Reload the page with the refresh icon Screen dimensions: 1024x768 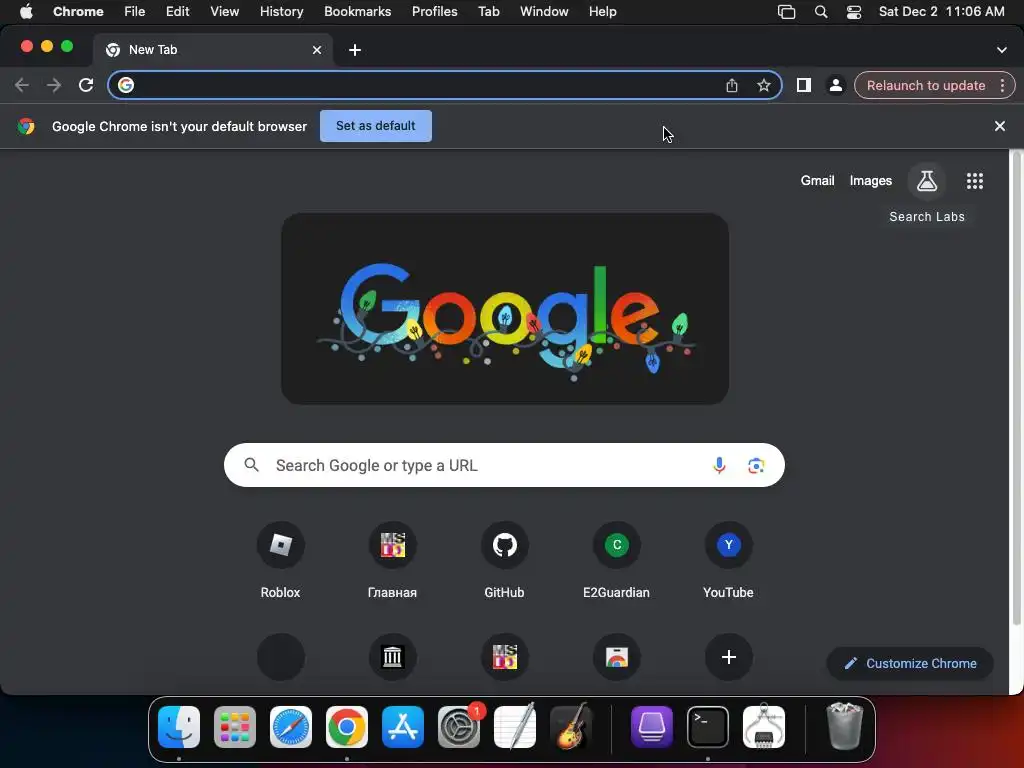pyautogui.click(x=86, y=85)
